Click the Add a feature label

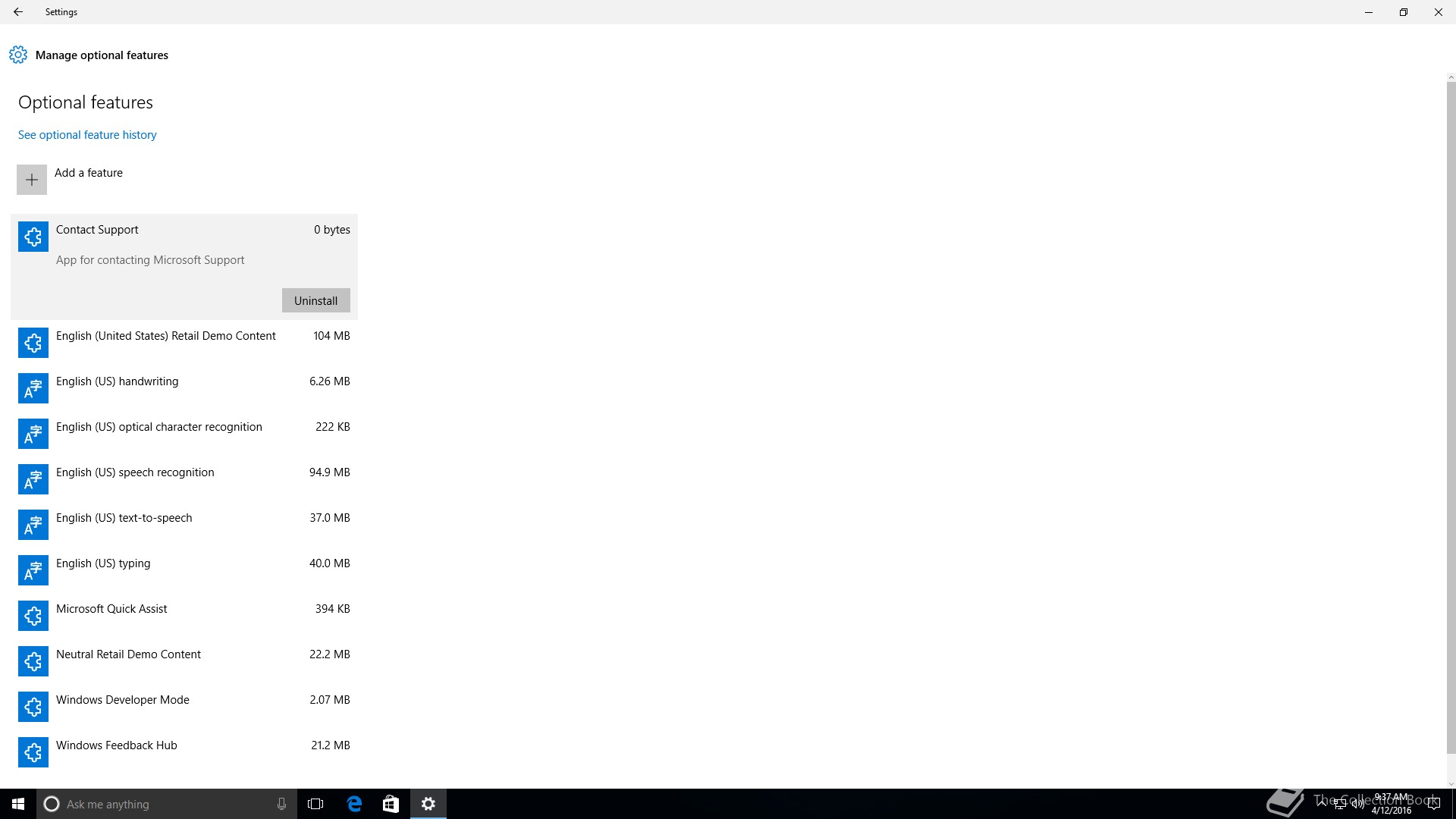[89, 173]
